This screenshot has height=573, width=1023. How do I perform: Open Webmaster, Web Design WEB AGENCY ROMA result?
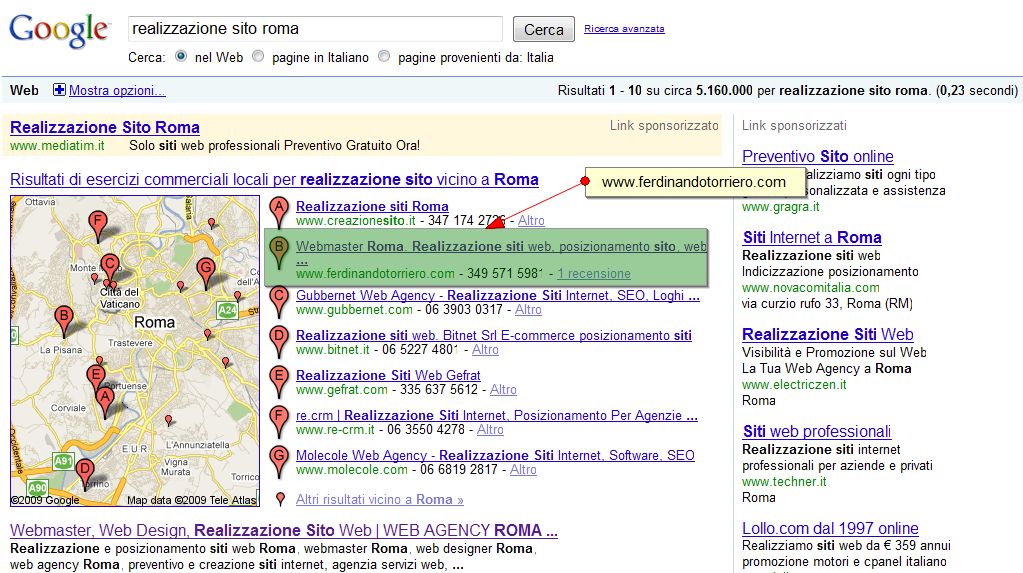click(284, 530)
